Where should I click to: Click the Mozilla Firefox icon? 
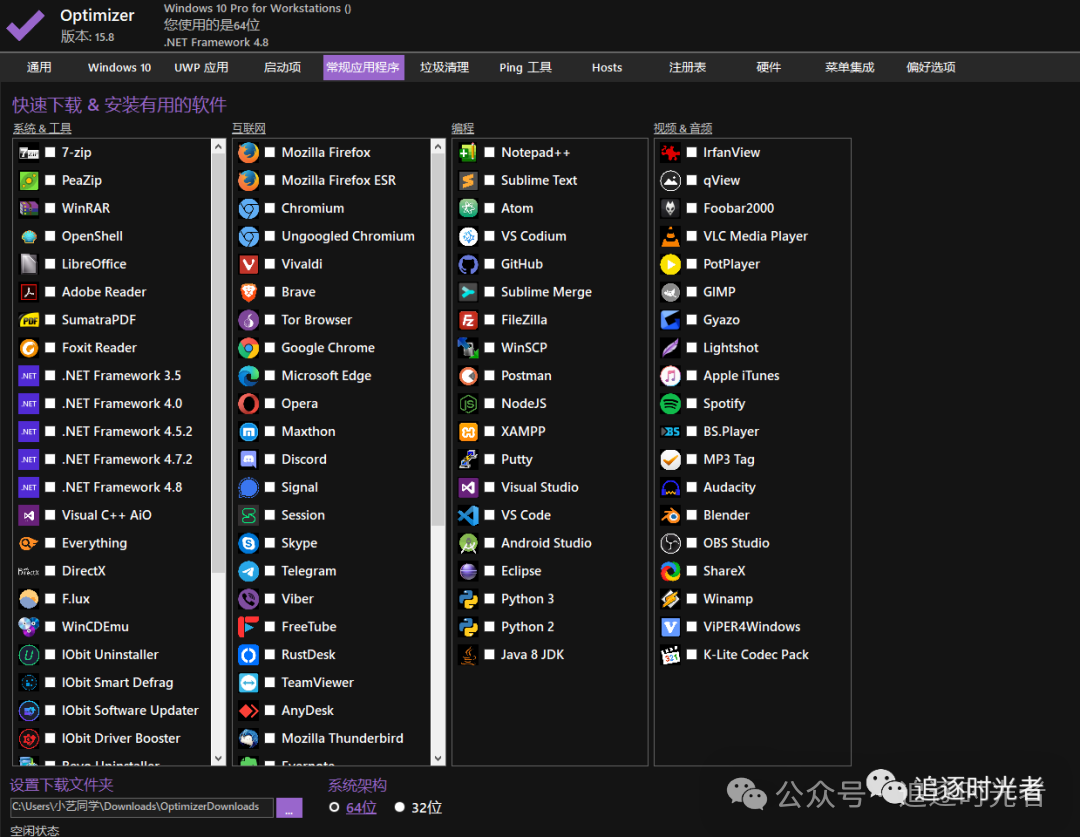pyautogui.click(x=249, y=152)
